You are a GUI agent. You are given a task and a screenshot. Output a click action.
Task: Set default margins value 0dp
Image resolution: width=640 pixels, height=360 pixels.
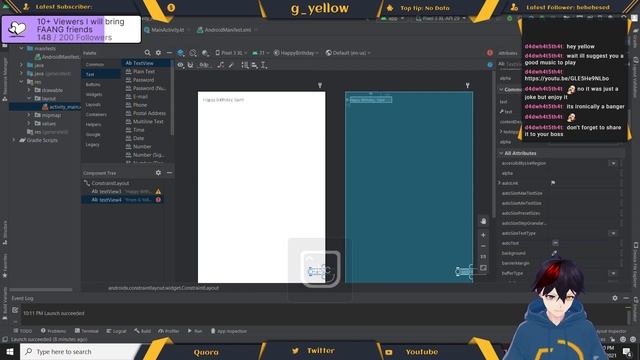204,65
